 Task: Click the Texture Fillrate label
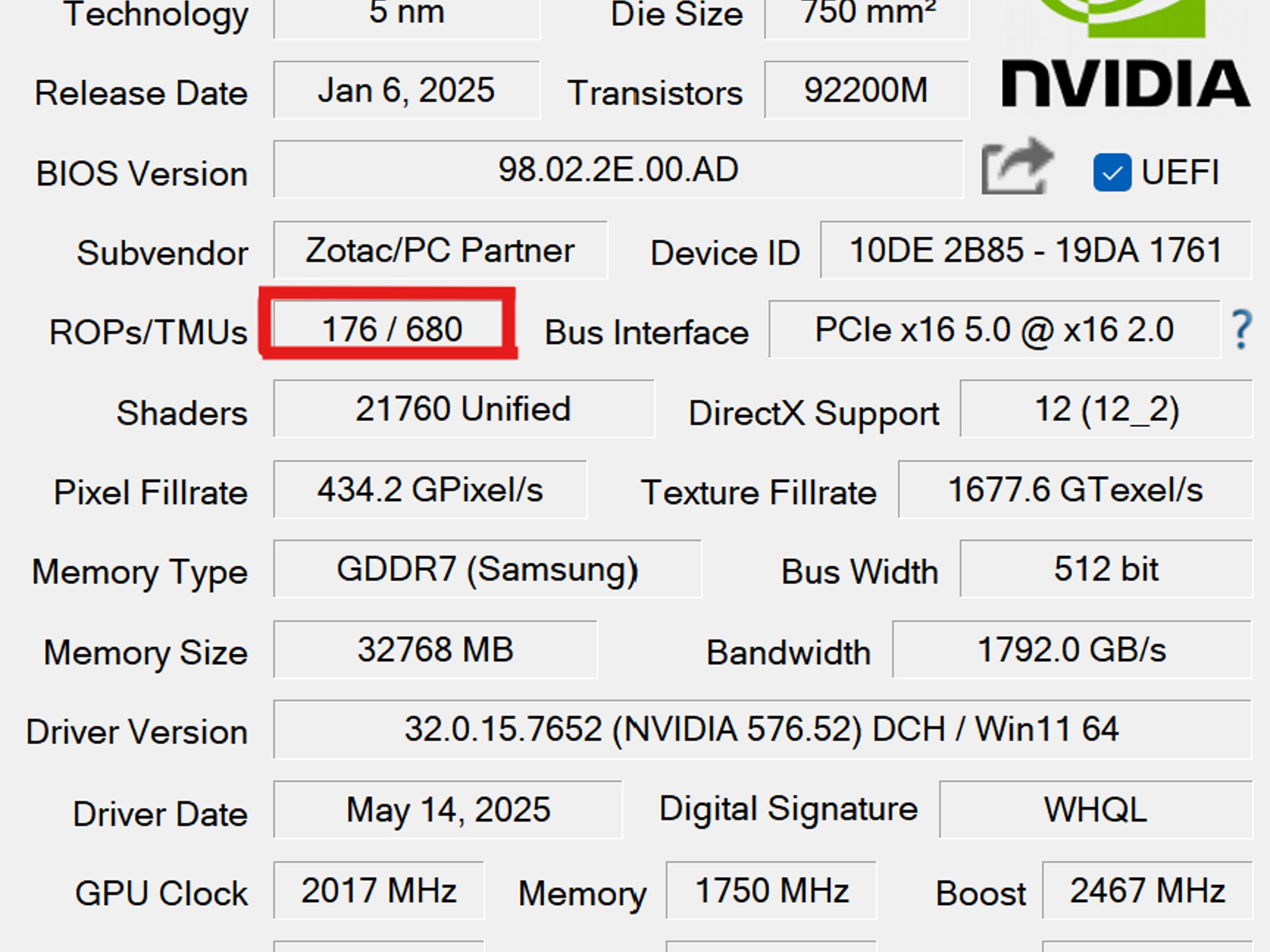click(x=759, y=493)
